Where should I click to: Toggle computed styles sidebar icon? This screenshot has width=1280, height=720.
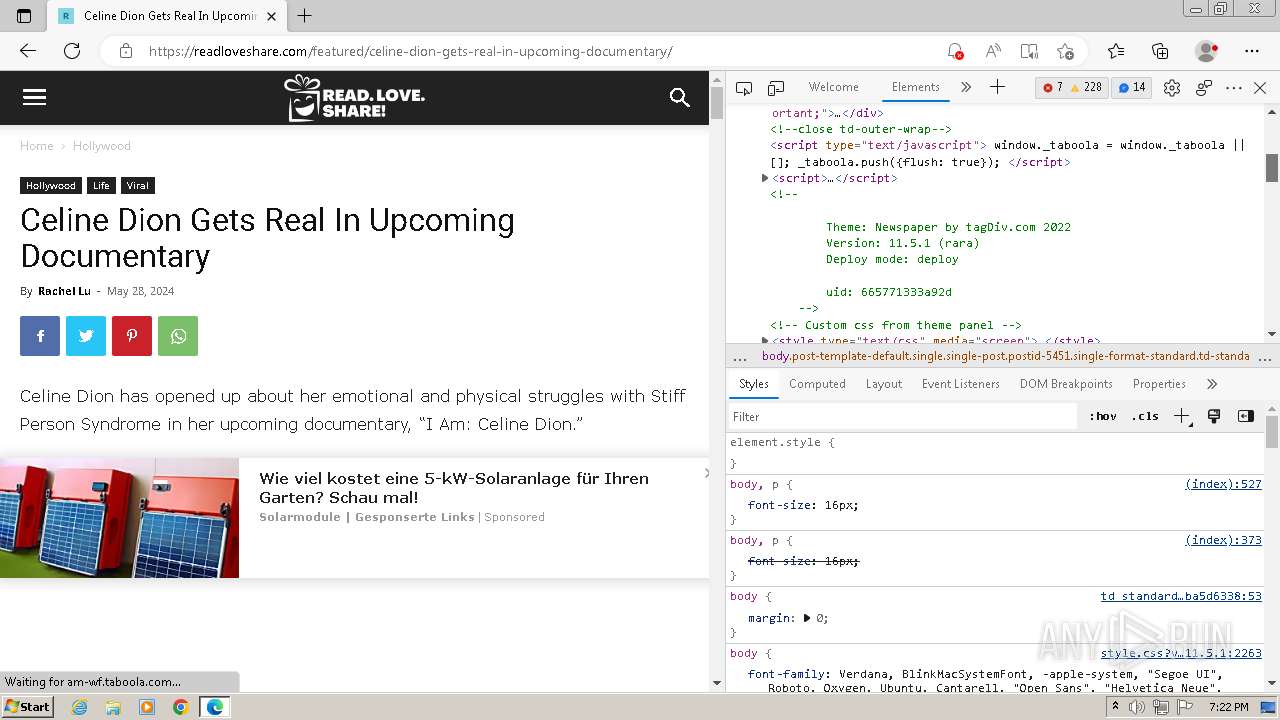1246,416
